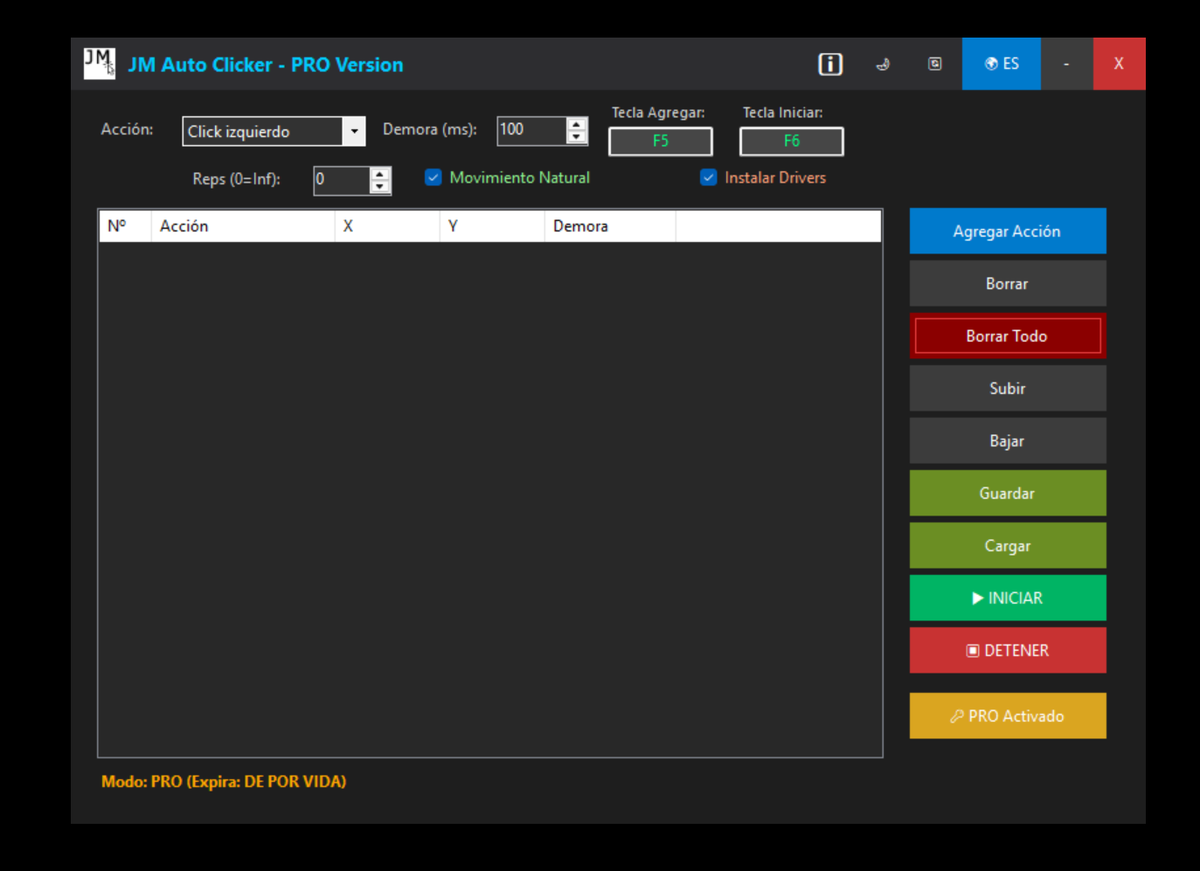Click the PRO Activado key button

pos(1007,716)
